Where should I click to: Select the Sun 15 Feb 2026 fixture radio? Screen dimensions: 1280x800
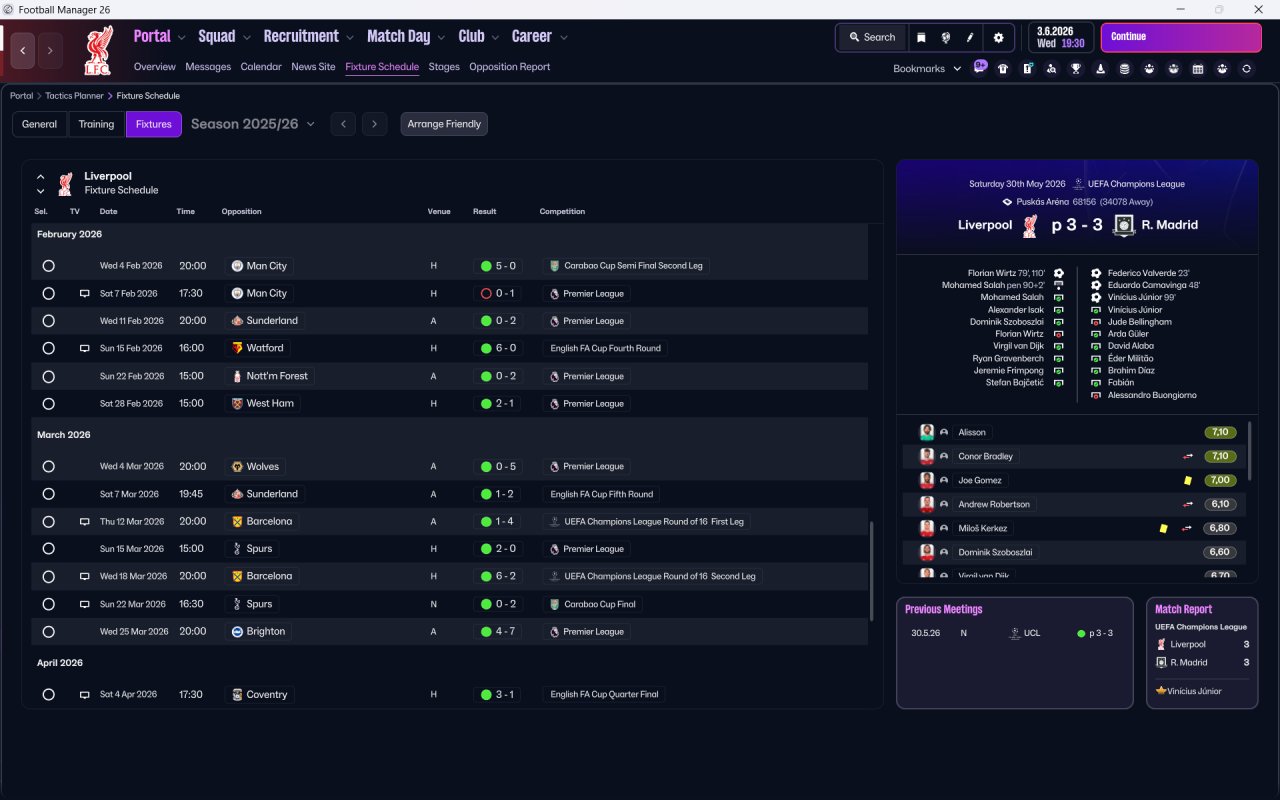[x=48, y=349]
